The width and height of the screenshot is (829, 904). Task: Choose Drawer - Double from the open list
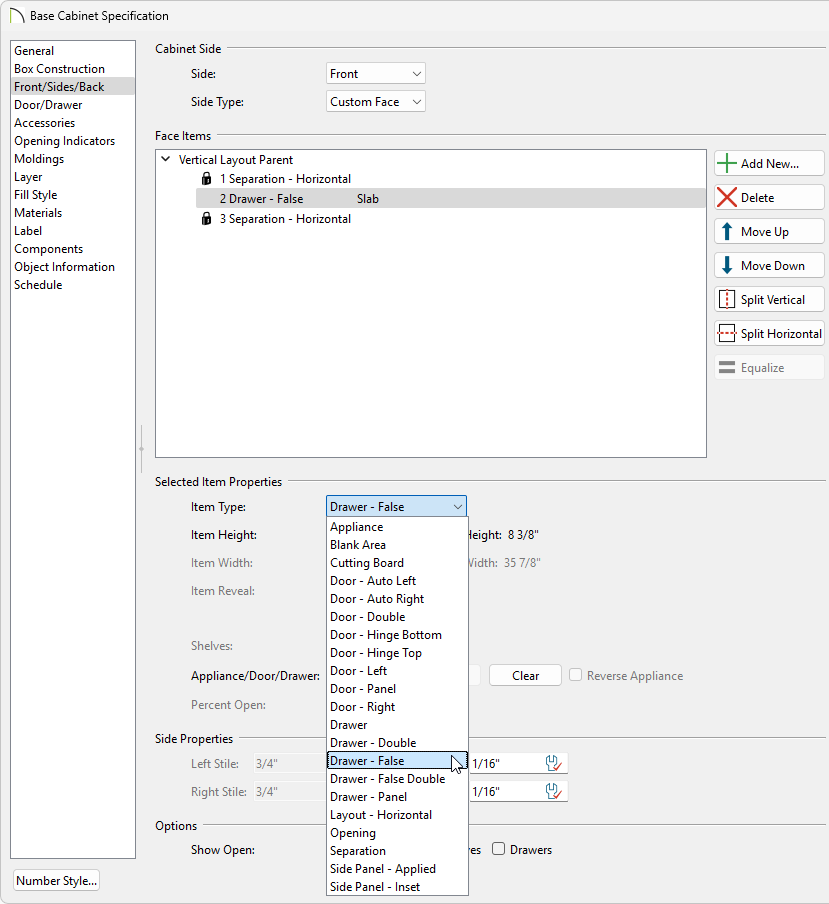pos(374,742)
